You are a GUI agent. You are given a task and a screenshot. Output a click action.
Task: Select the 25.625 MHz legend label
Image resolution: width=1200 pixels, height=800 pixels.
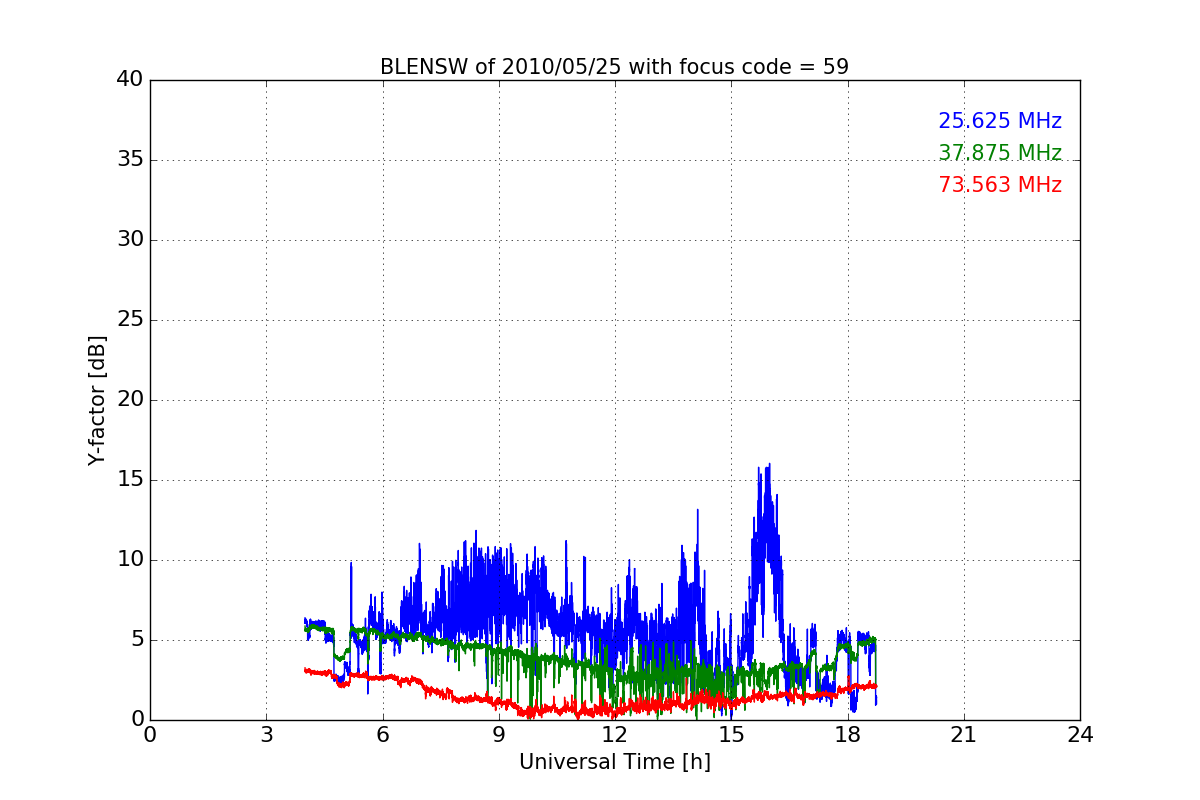point(1000,121)
